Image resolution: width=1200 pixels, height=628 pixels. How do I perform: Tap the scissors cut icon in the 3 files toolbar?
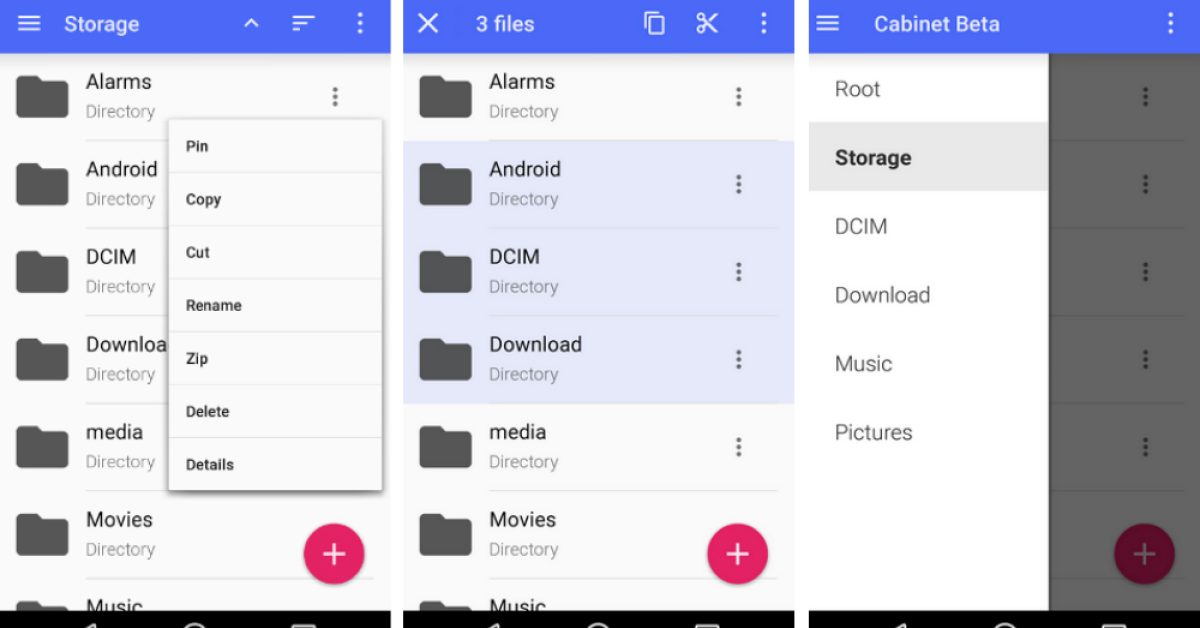[x=707, y=24]
